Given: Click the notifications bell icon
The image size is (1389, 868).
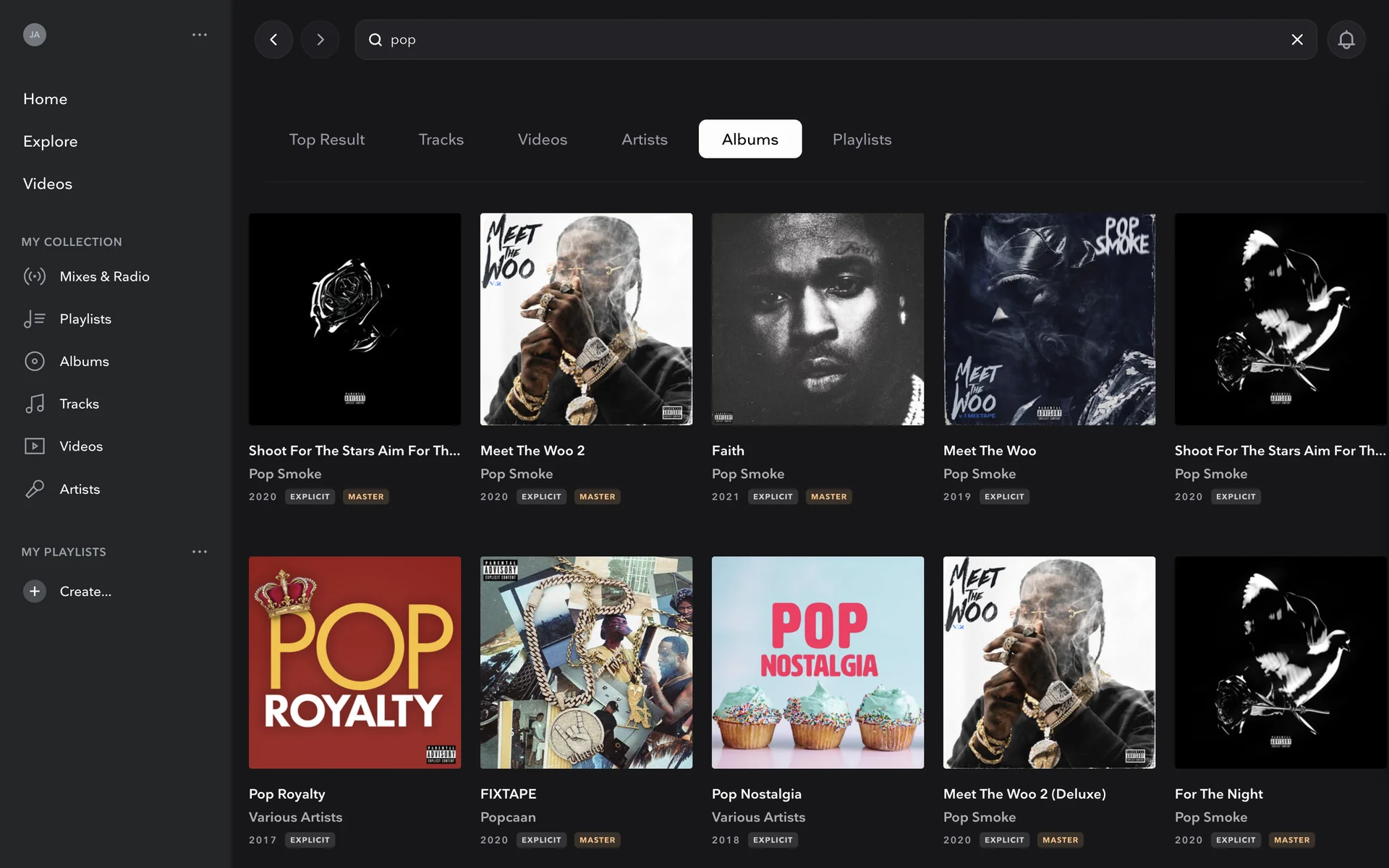Looking at the screenshot, I should pos(1346,40).
